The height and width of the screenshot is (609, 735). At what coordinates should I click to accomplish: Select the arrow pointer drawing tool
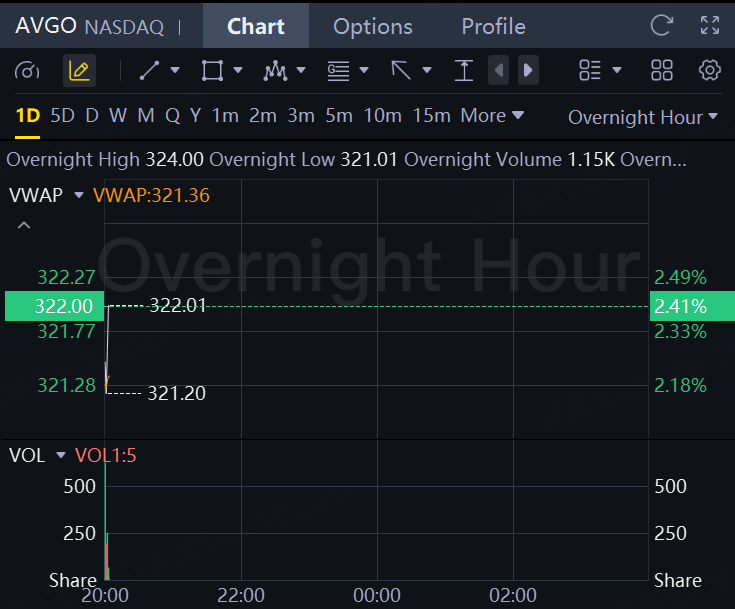tap(401, 70)
